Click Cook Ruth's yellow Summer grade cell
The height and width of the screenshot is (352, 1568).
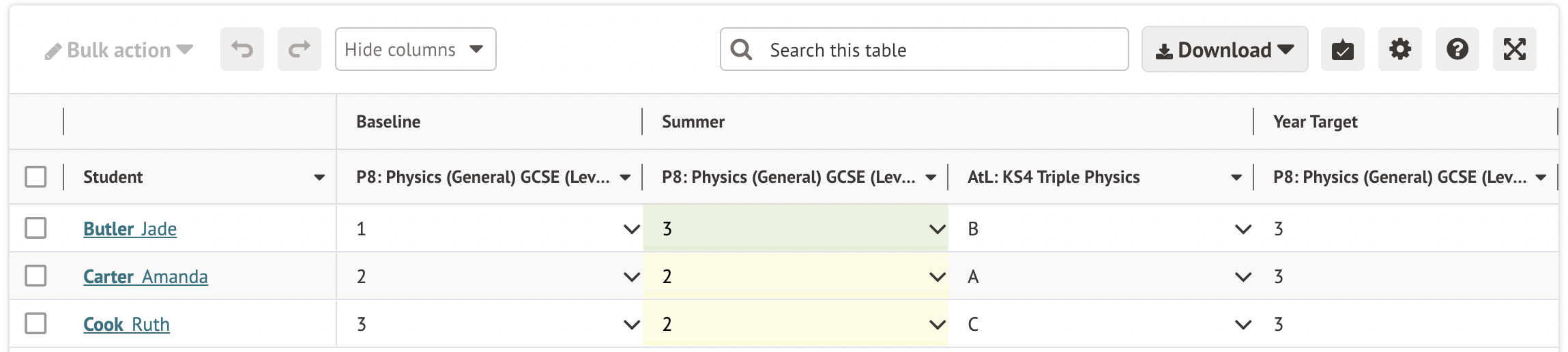click(x=785, y=323)
